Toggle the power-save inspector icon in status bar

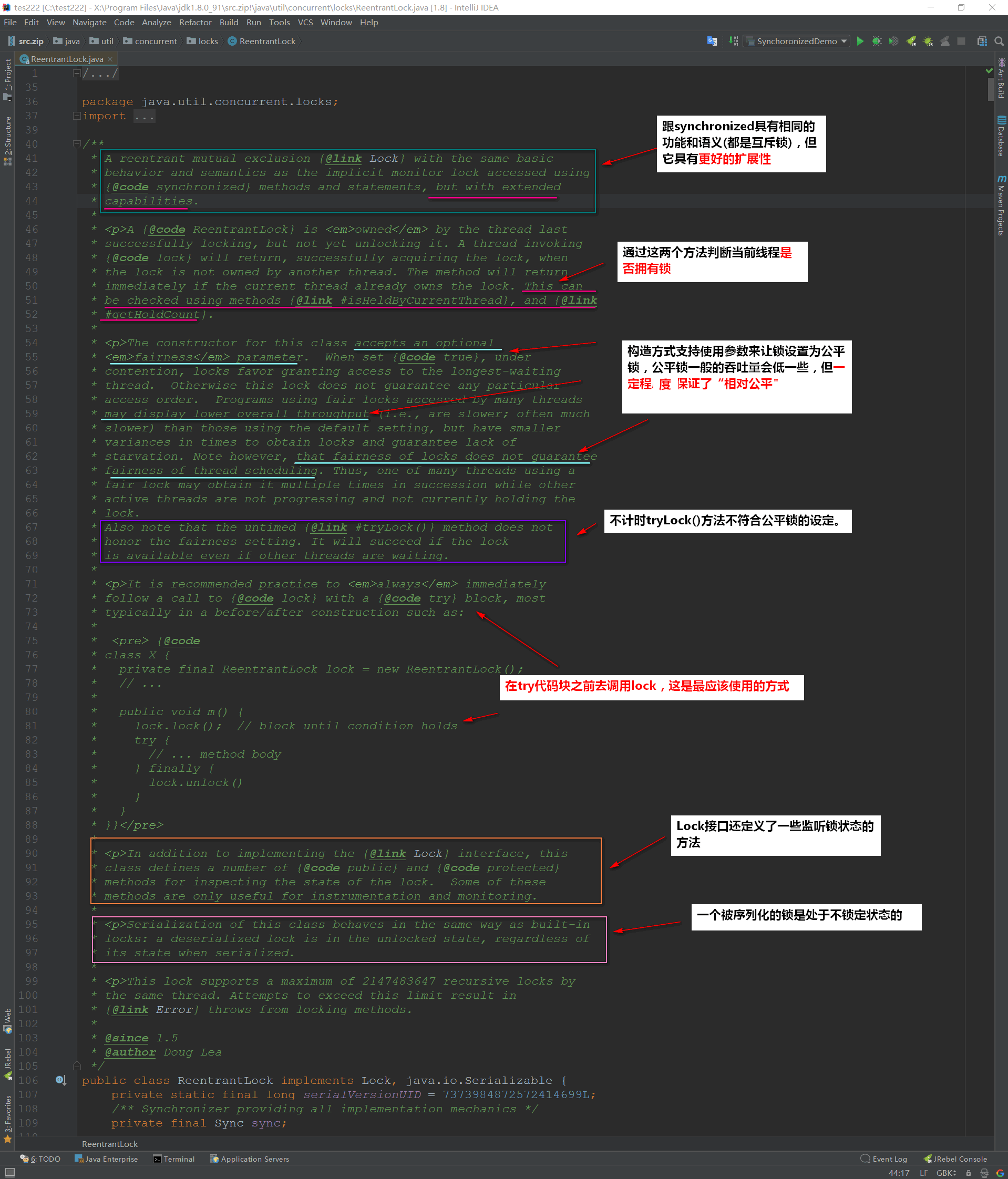click(x=984, y=1173)
